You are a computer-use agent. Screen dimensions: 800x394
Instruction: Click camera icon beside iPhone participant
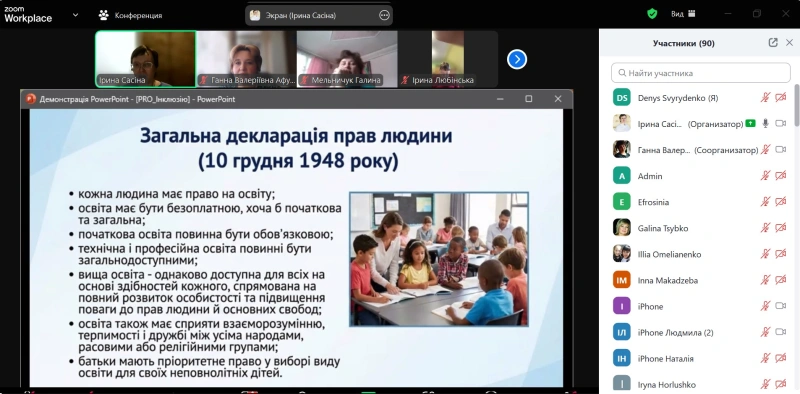[780, 306]
